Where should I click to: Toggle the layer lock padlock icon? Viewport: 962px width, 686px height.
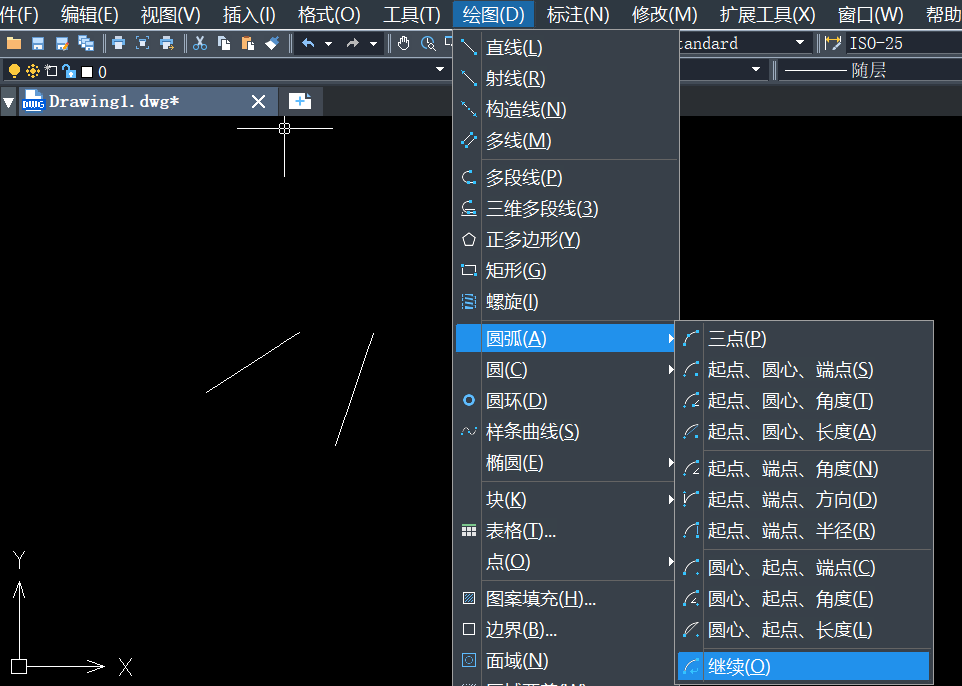click(69, 71)
